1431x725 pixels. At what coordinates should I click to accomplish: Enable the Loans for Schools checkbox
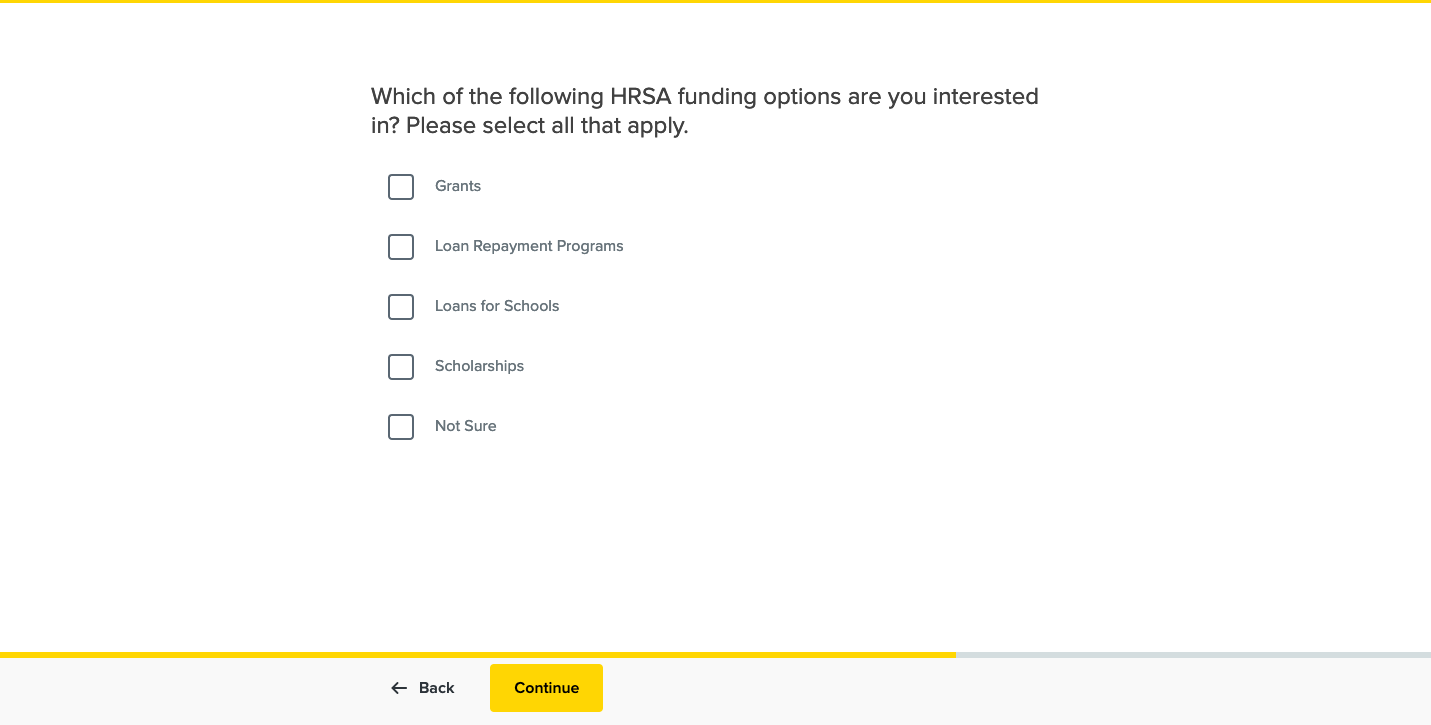(401, 307)
